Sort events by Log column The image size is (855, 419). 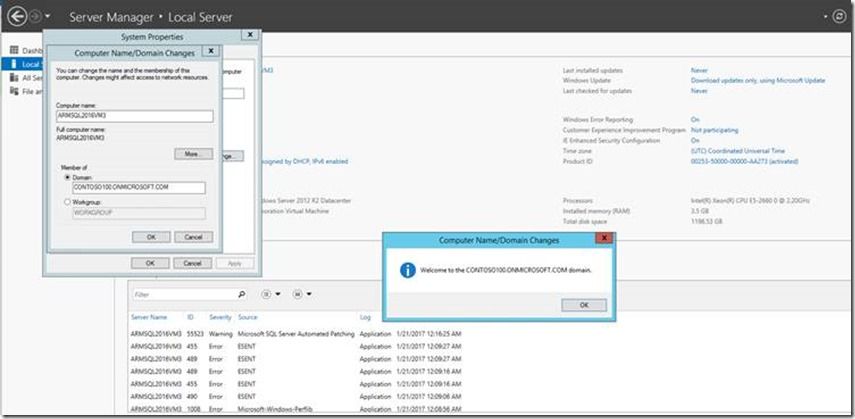pyautogui.click(x=365, y=317)
